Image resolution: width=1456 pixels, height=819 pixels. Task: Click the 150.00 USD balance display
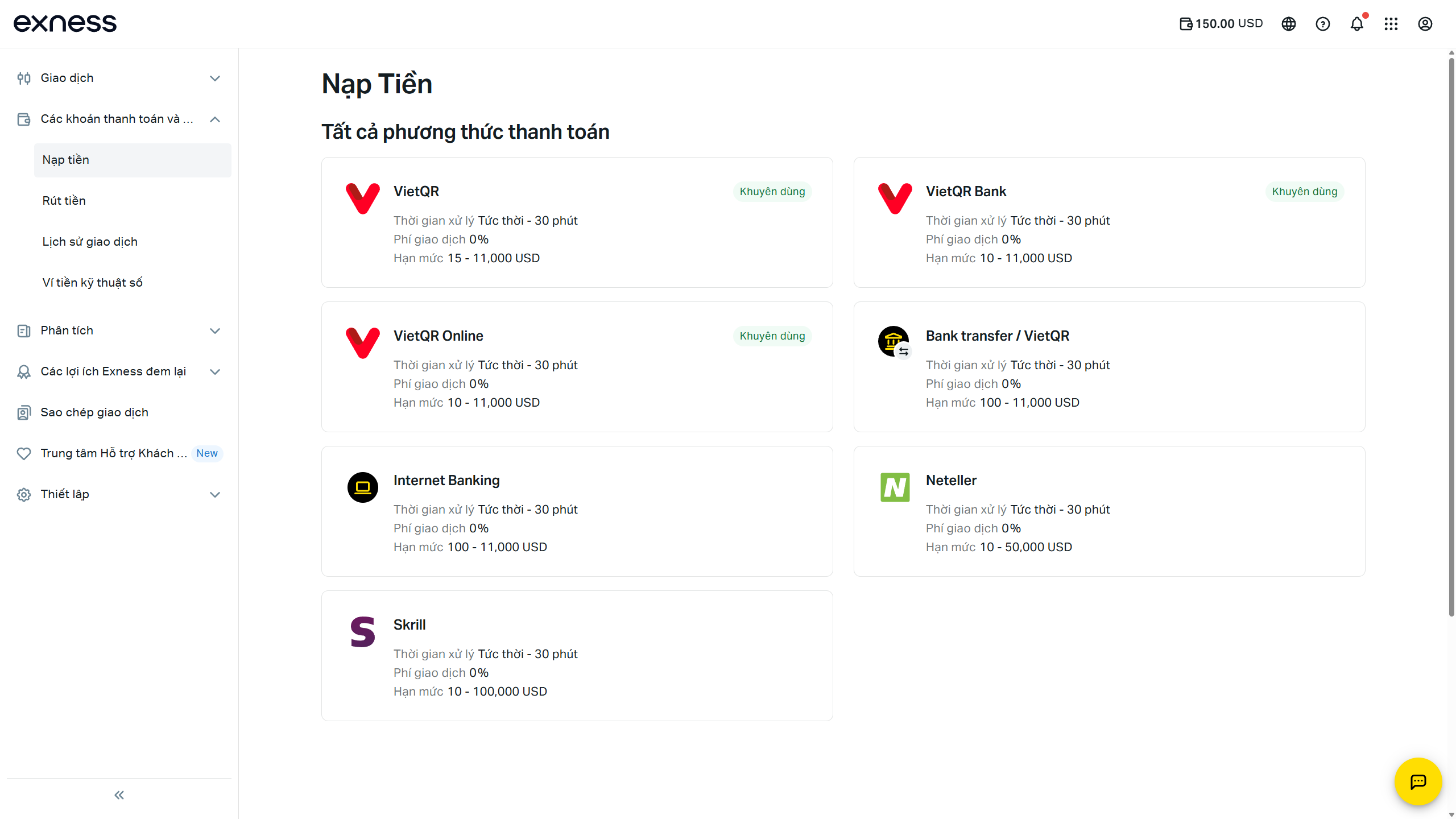pyautogui.click(x=1221, y=24)
